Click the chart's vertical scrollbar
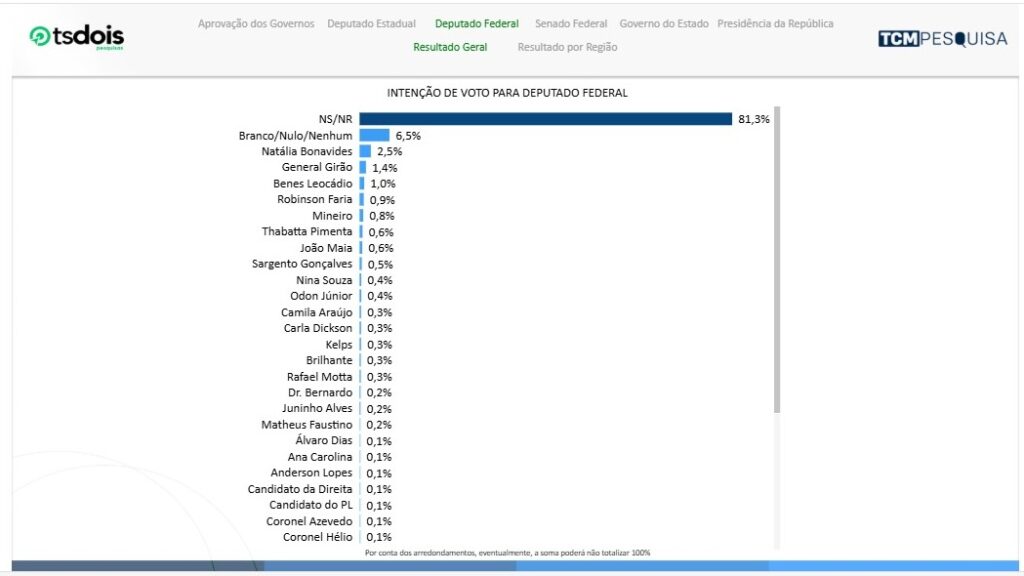Screen dimensions: 1024x576 [x=777, y=260]
